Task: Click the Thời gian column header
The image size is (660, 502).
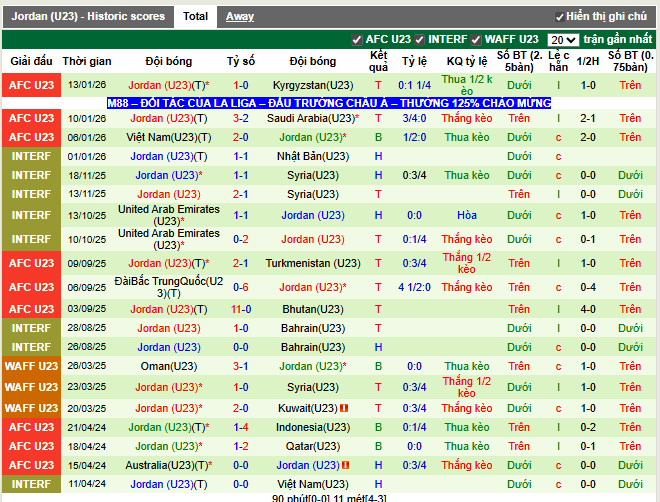Action: 87,61
